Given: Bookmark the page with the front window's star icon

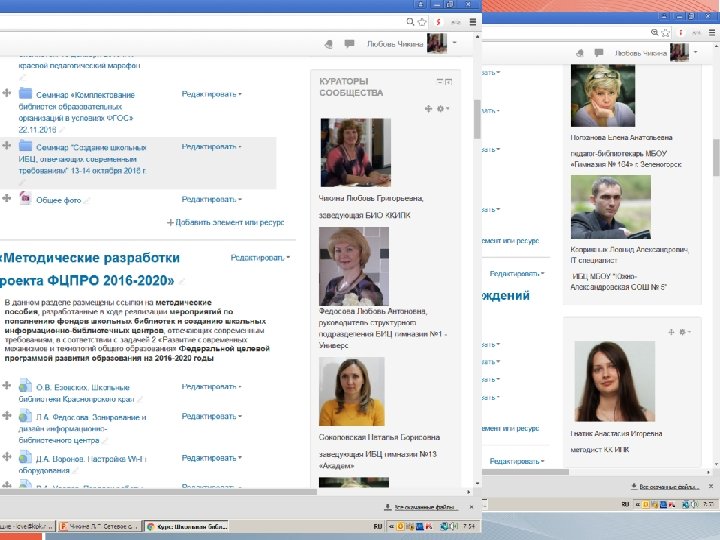Looking at the screenshot, I should point(422,22).
